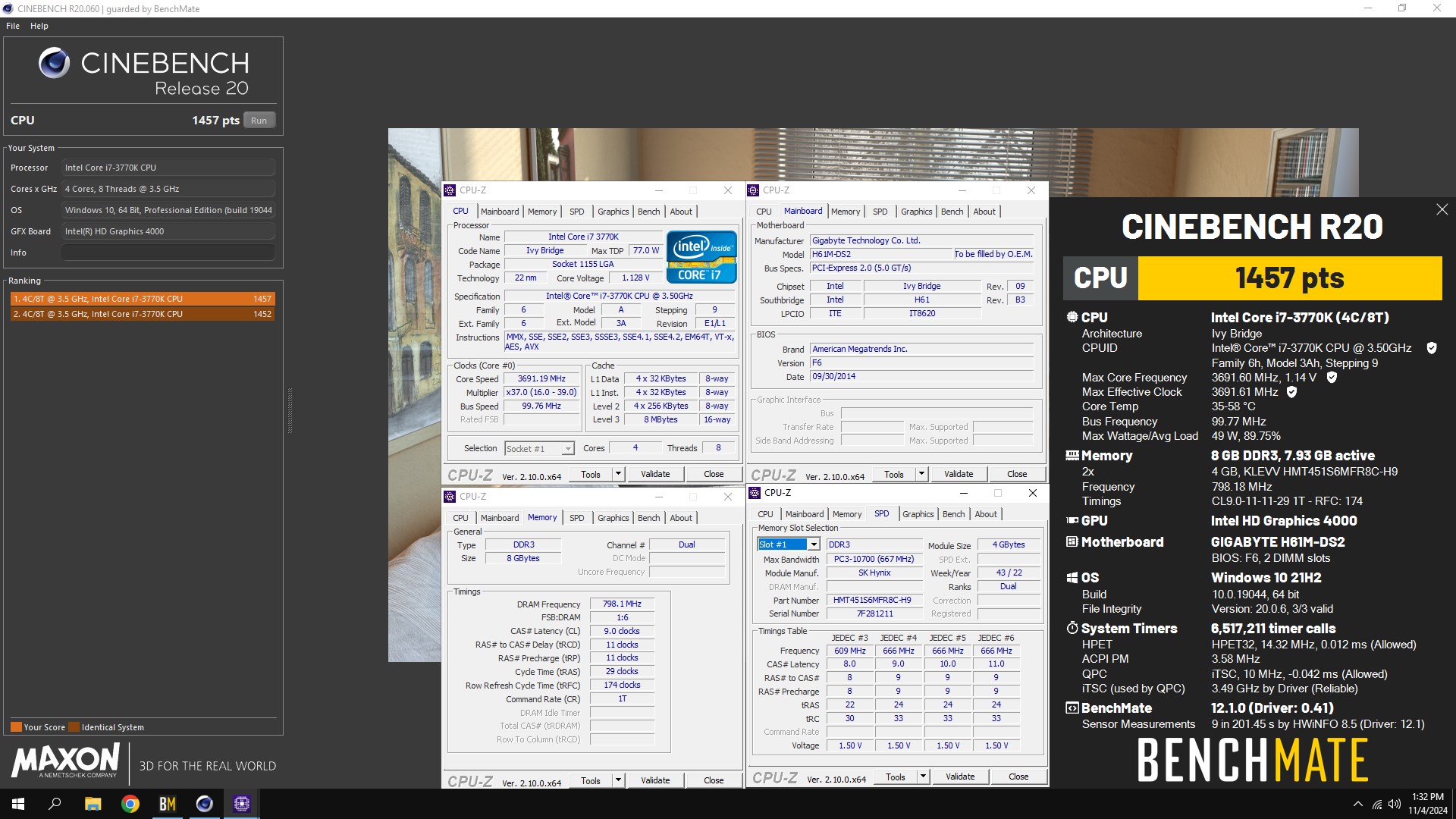Click the Info input field
This screenshot has width=1456, height=819.
click(x=168, y=253)
